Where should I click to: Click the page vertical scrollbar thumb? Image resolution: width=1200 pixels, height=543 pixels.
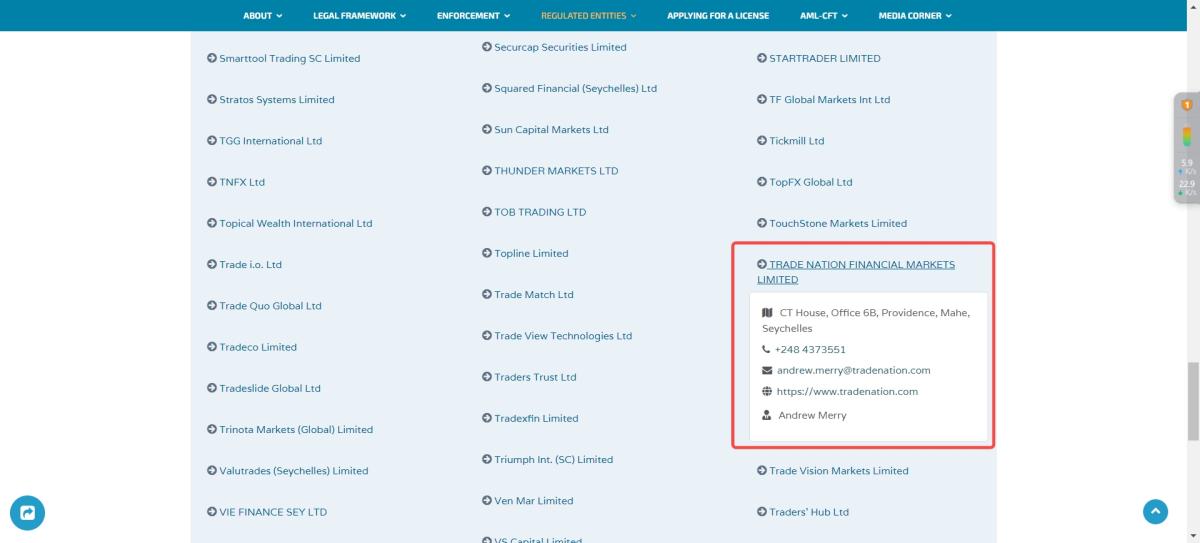[1193, 401]
